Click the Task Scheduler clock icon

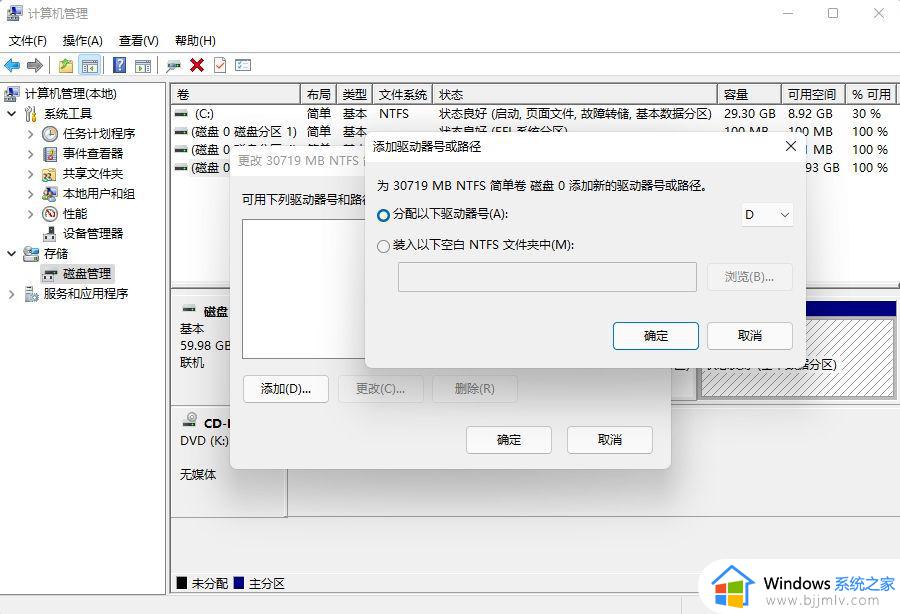pos(50,134)
